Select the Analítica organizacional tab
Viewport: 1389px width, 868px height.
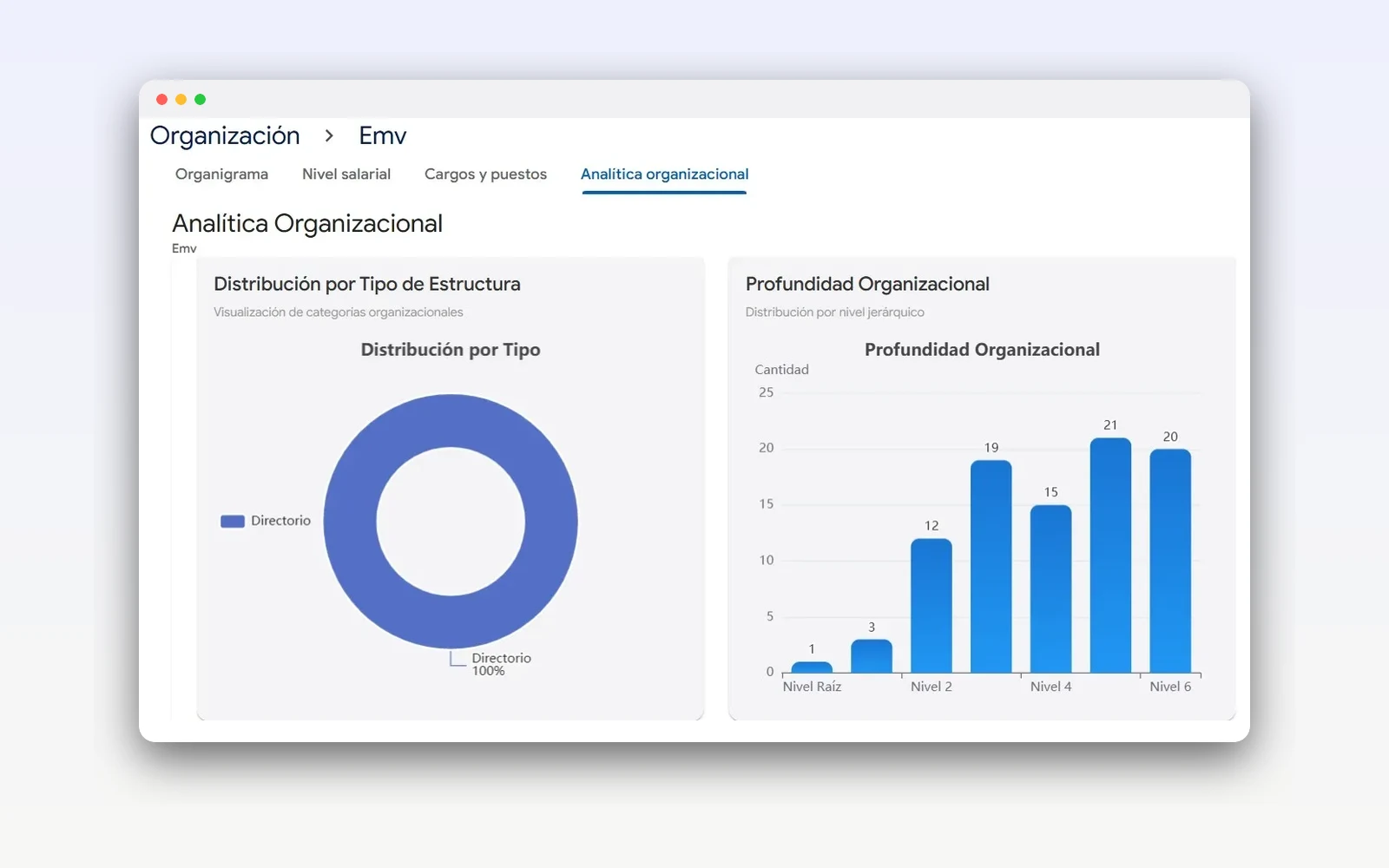click(x=664, y=174)
